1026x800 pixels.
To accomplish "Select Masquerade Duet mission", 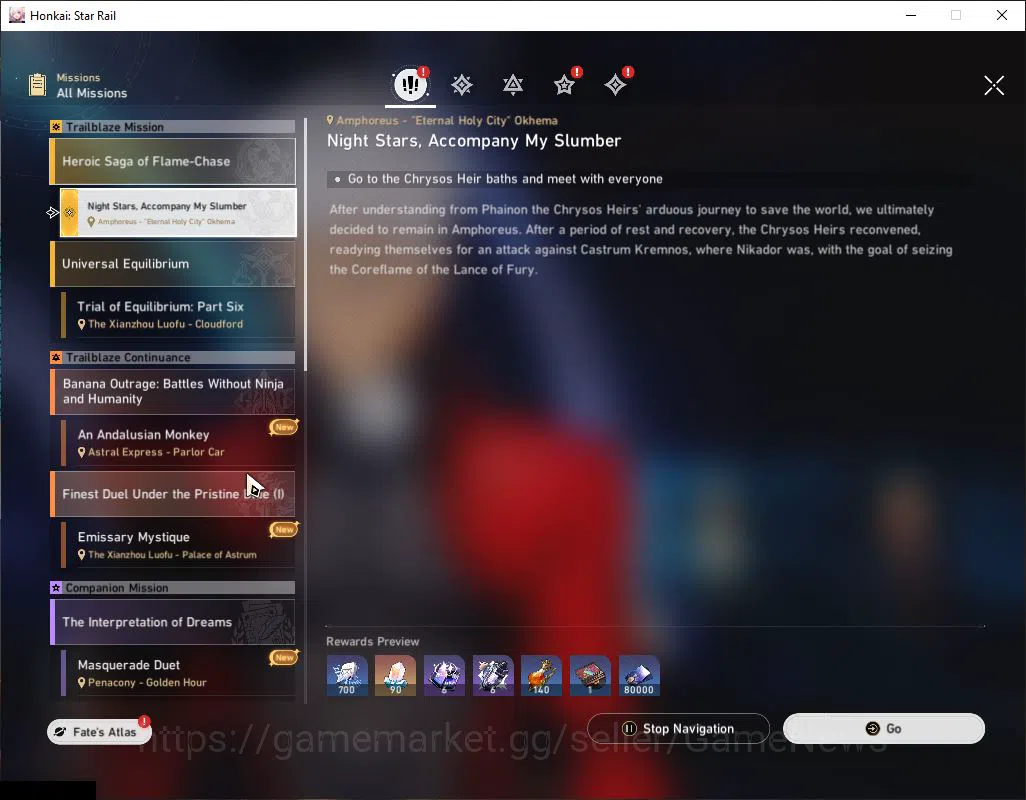I will pos(178,673).
